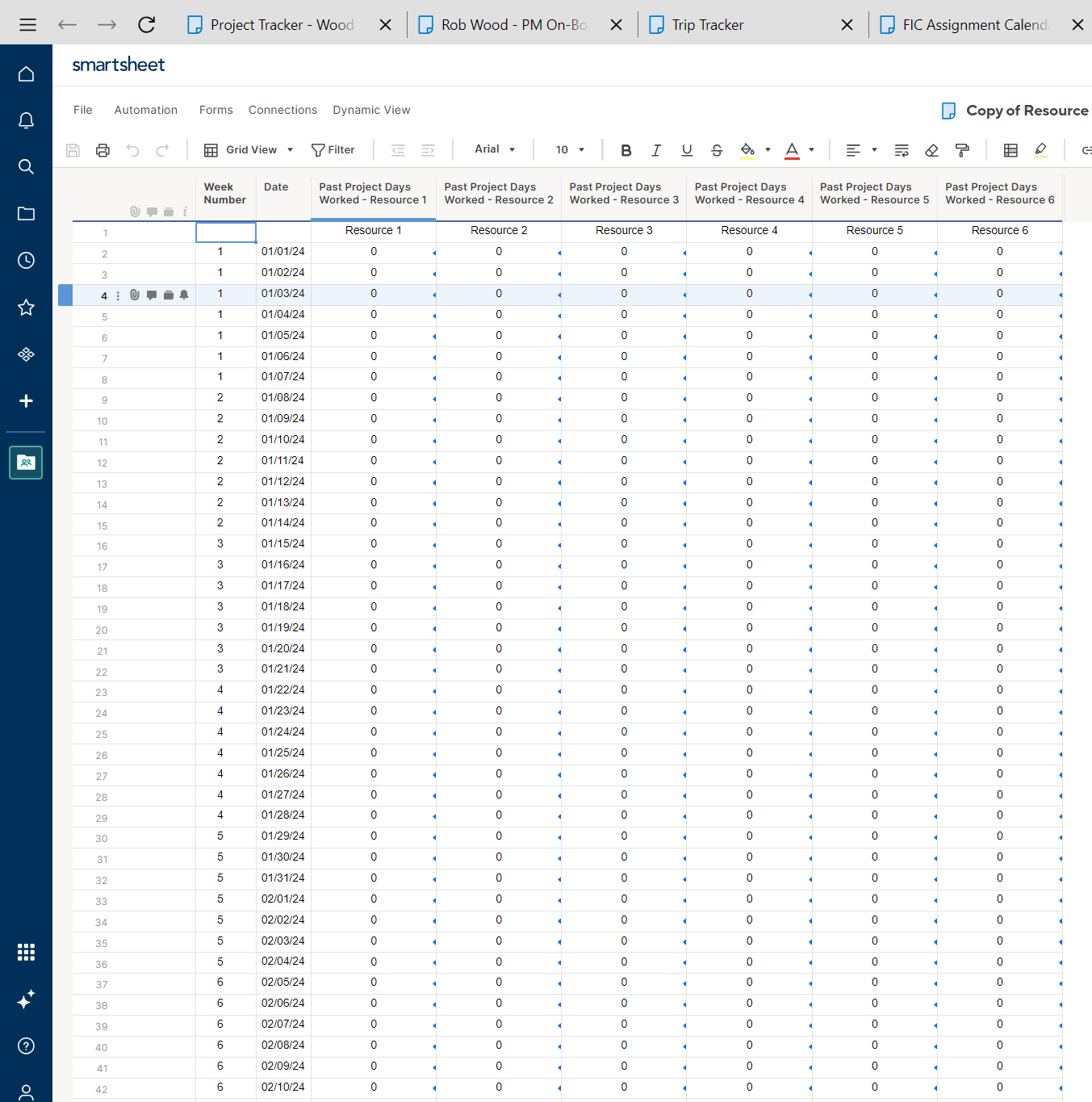Open the Forms menu
This screenshot has height=1102, width=1092.
(216, 110)
